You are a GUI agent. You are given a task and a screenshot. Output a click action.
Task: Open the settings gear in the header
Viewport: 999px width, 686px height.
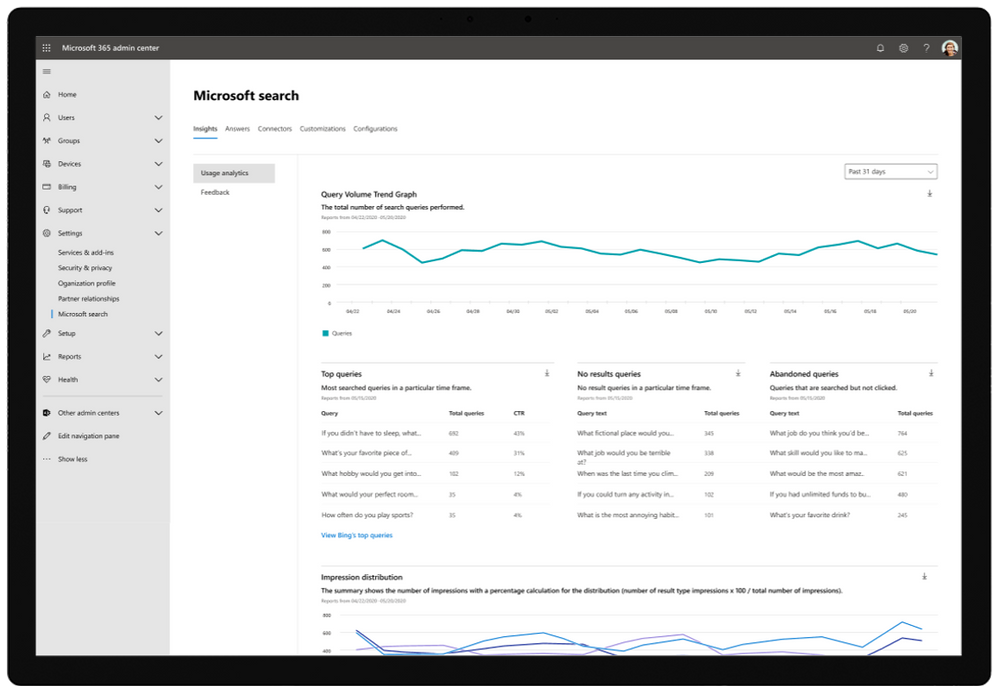(x=903, y=48)
